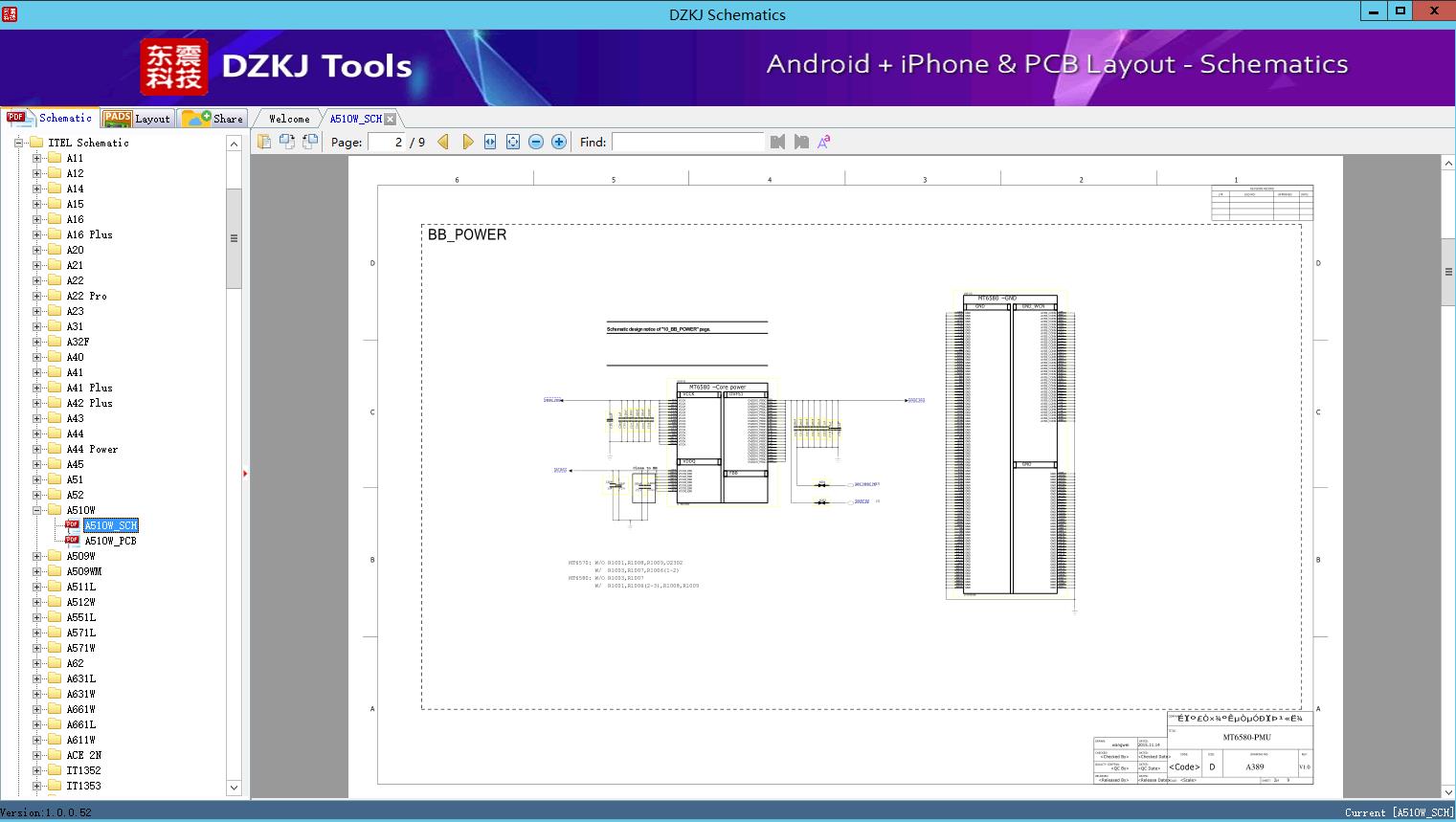1456x822 pixels.
Task: Click the find previous icon
Action: [x=777, y=142]
